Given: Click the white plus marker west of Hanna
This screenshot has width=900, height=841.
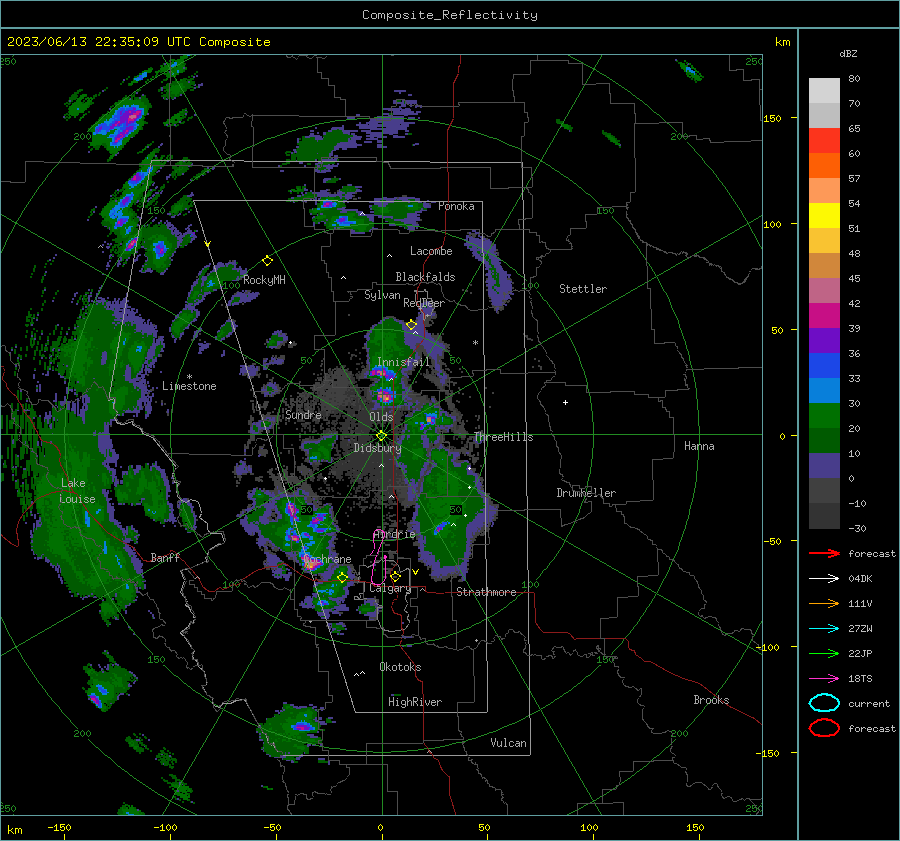Looking at the screenshot, I should [x=565, y=402].
